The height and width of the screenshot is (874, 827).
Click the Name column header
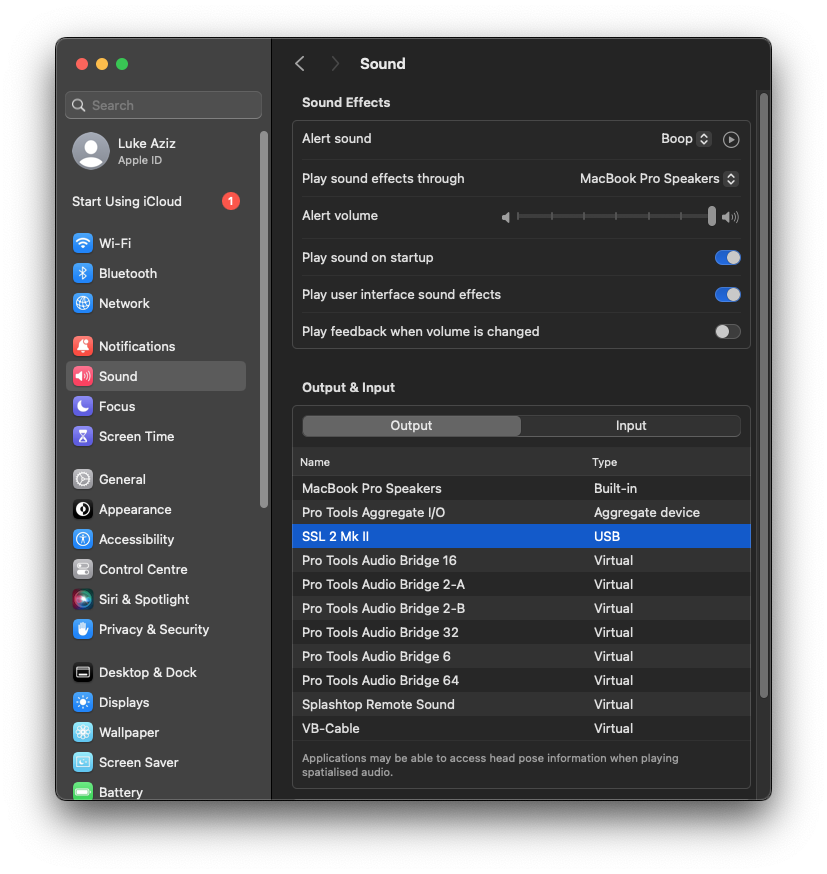pos(315,462)
